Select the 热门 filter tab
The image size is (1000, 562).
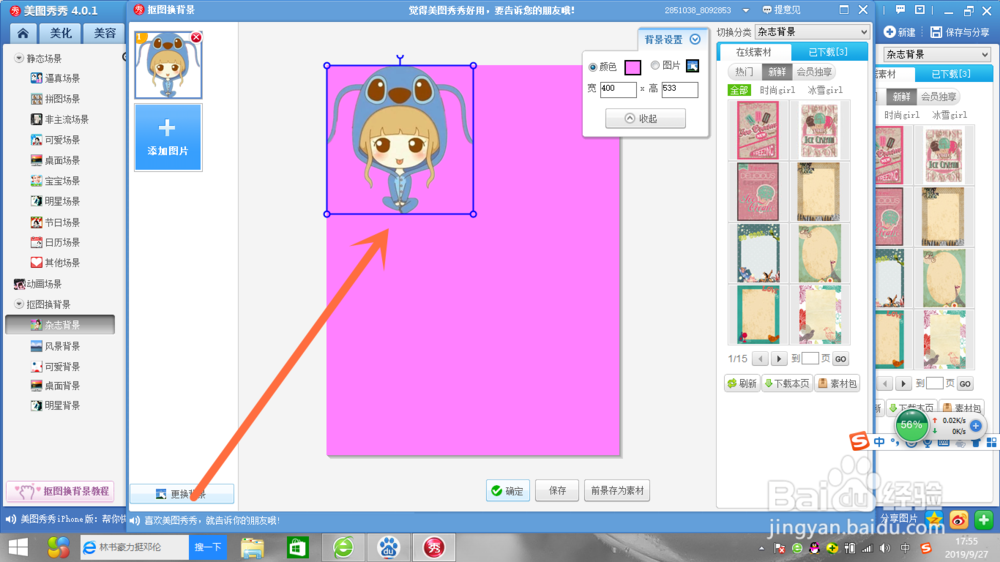744,71
